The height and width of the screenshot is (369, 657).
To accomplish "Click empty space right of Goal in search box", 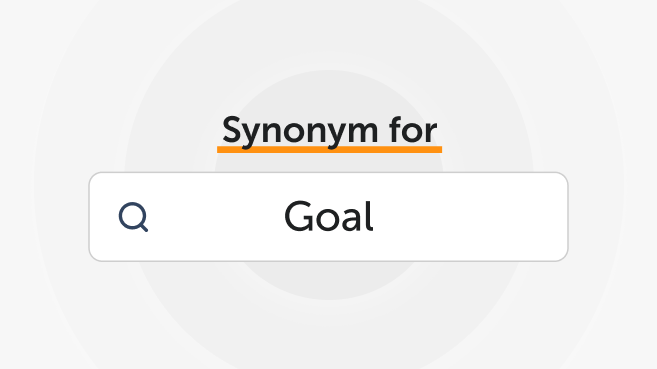I will [x=469, y=217].
